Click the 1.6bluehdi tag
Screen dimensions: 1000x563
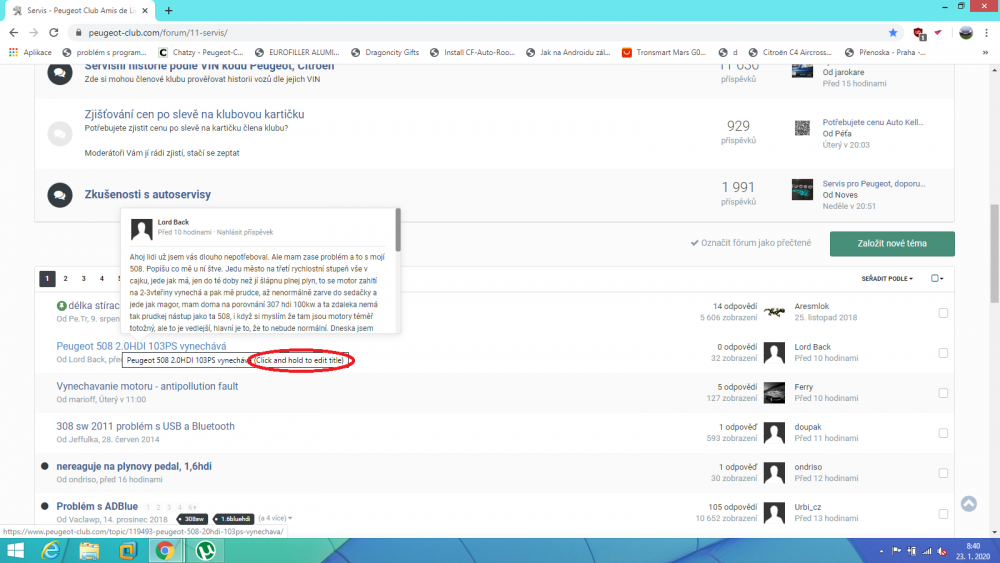tap(234, 519)
